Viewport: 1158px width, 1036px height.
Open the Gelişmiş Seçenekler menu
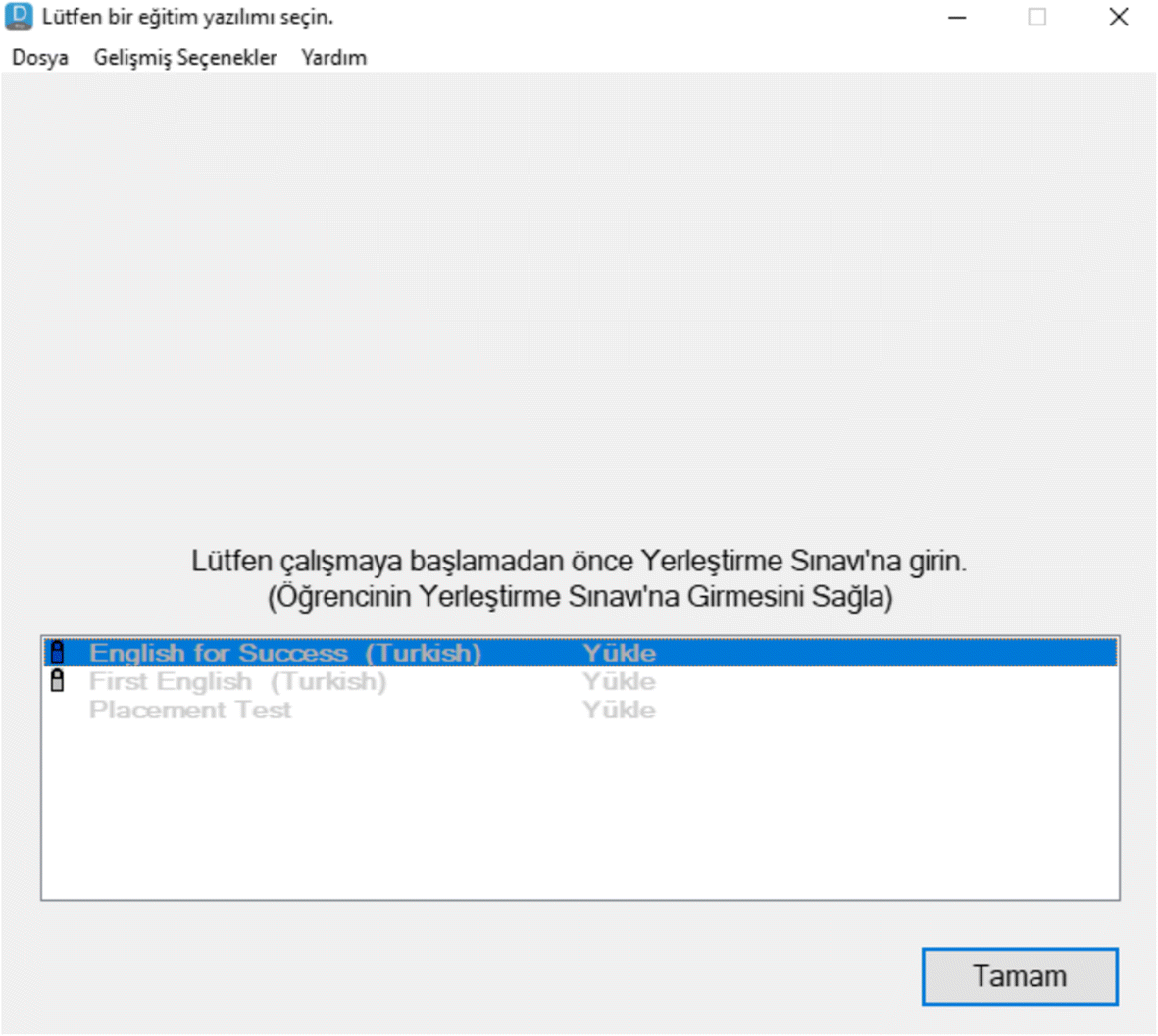pos(184,57)
